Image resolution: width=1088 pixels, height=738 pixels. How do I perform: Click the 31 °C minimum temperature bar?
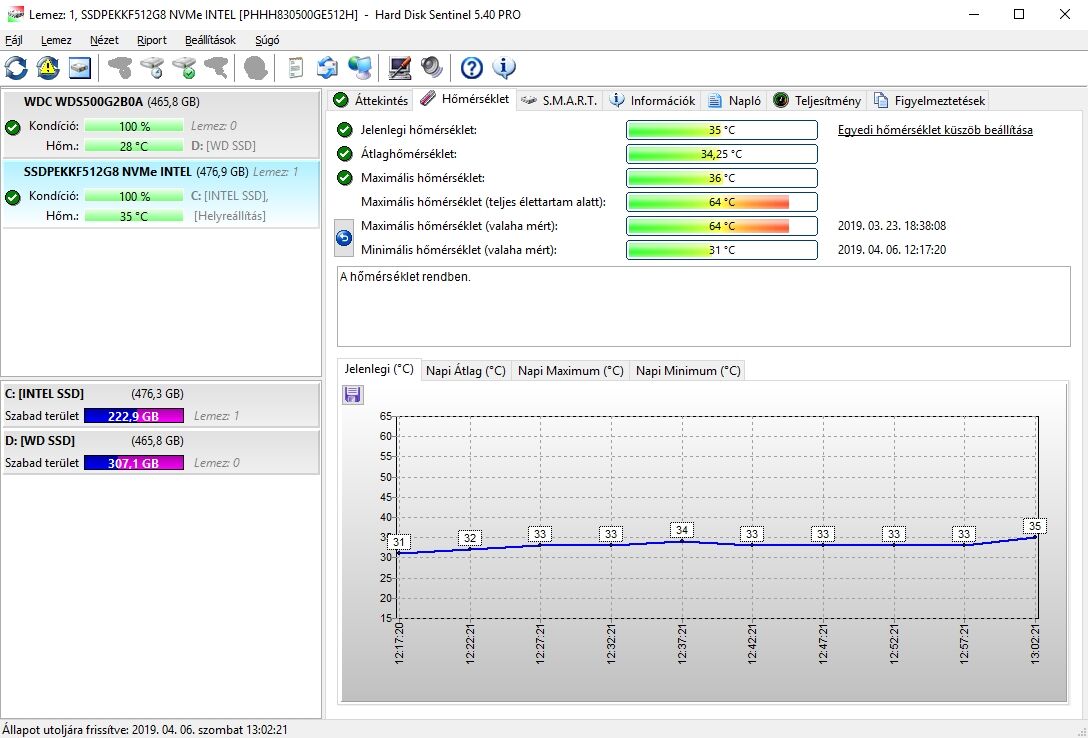pos(722,250)
